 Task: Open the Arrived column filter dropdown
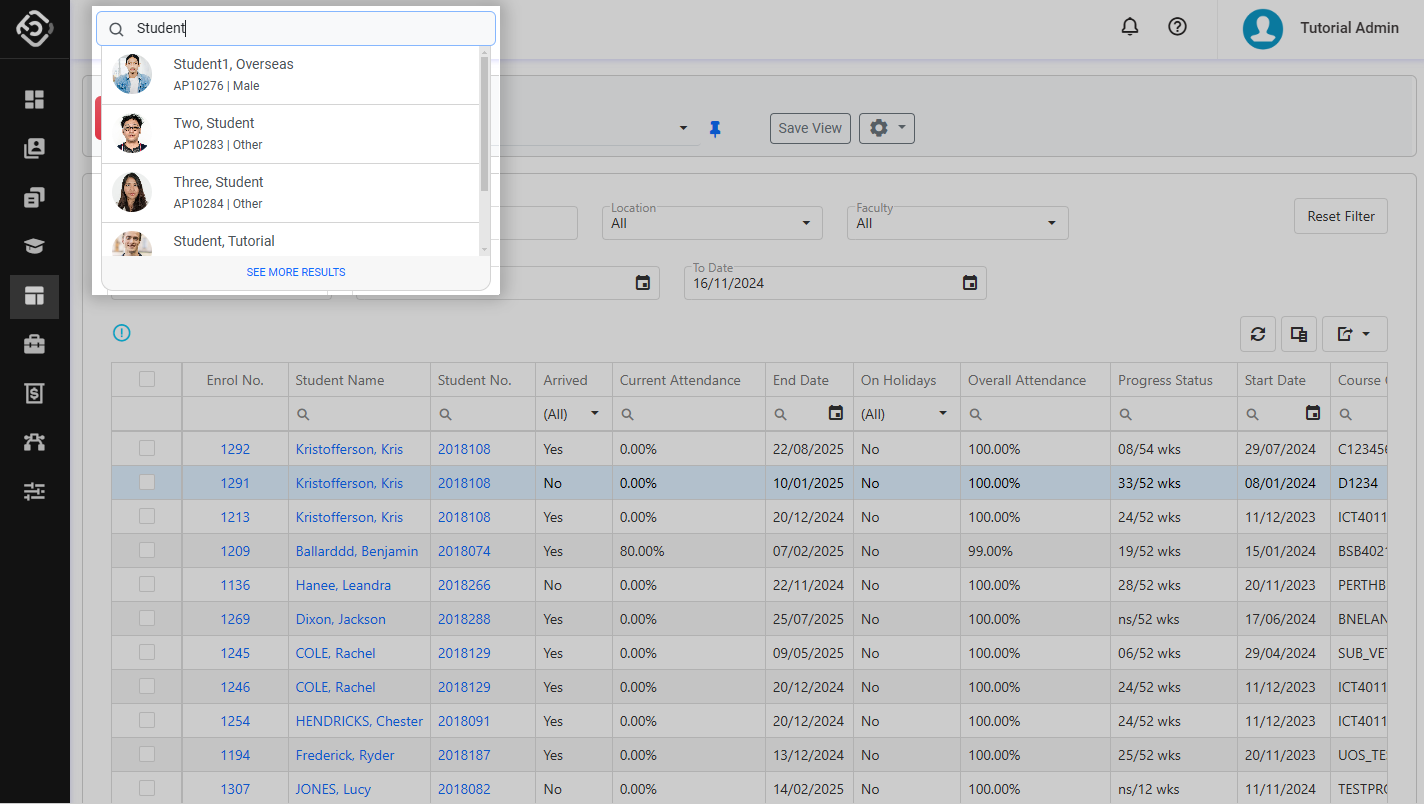pyautogui.click(x=595, y=414)
